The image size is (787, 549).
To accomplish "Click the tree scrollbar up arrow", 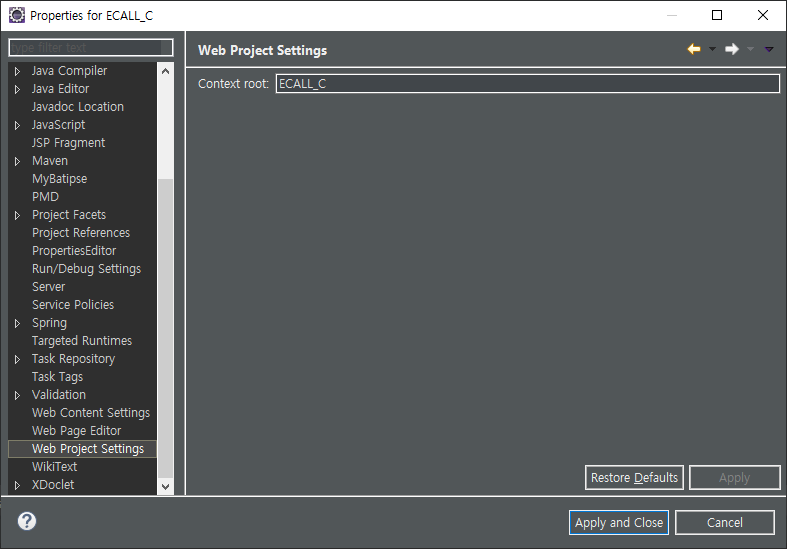I will tap(165, 71).
